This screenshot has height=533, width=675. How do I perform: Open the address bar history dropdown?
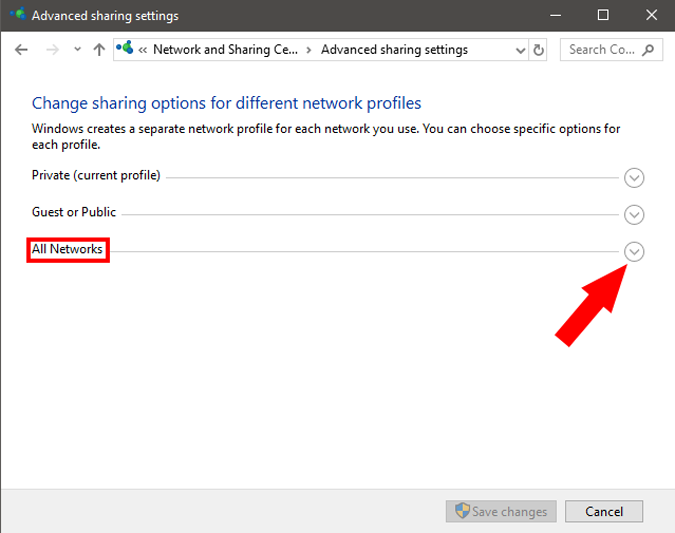click(x=519, y=50)
